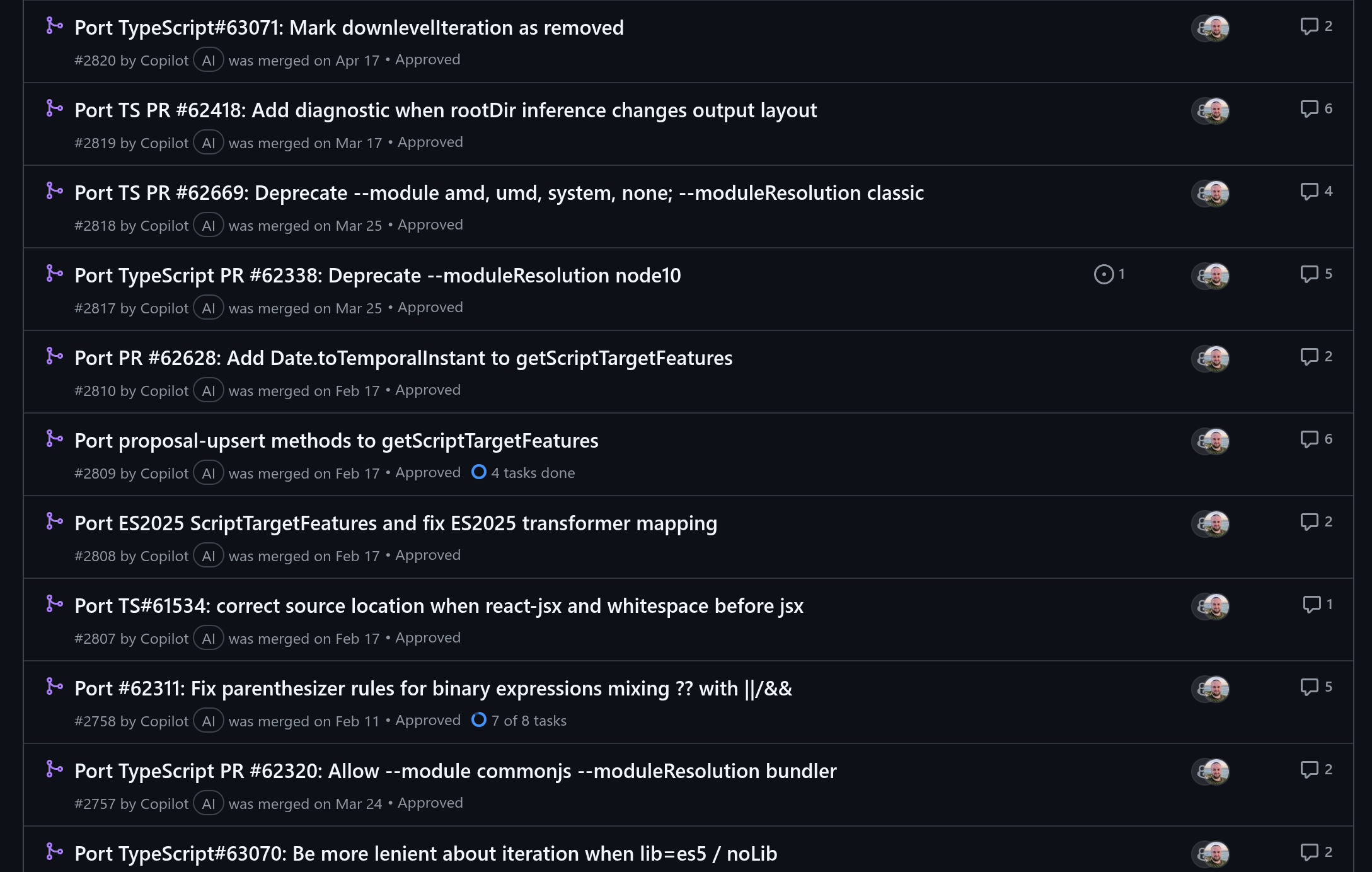The width and height of the screenshot is (1372, 872).
Task: Open 'Mark downlevelIteration as removed' PR
Action: tap(349, 28)
